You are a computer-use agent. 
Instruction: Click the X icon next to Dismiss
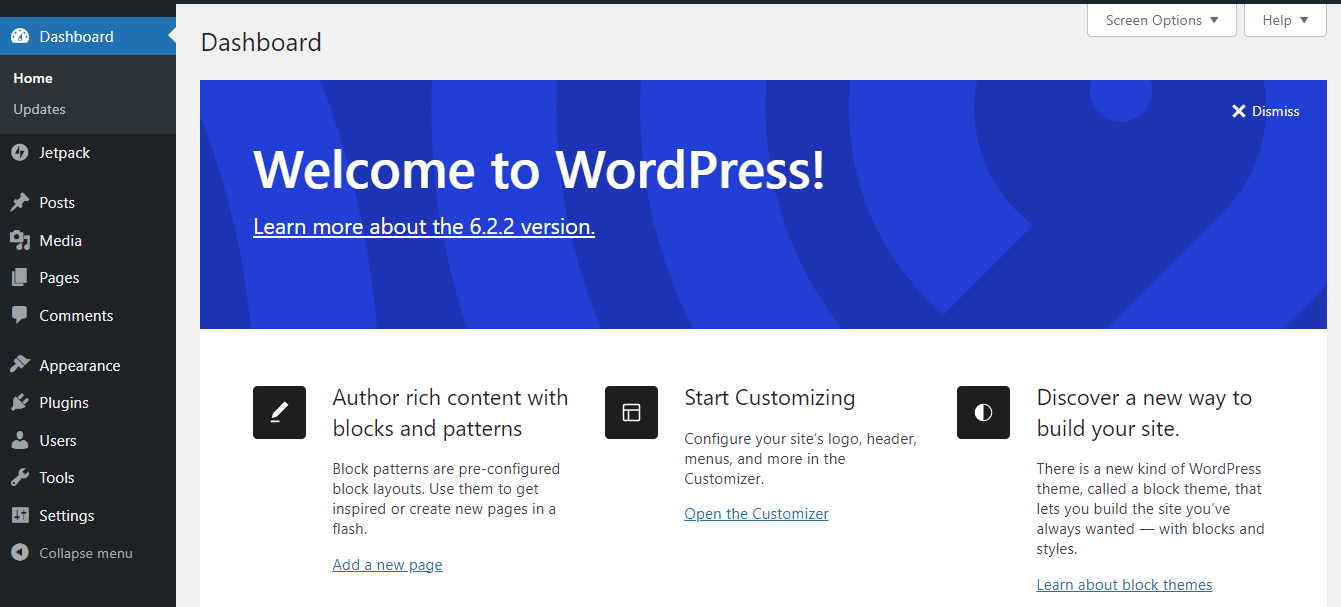pyautogui.click(x=1239, y=111)
